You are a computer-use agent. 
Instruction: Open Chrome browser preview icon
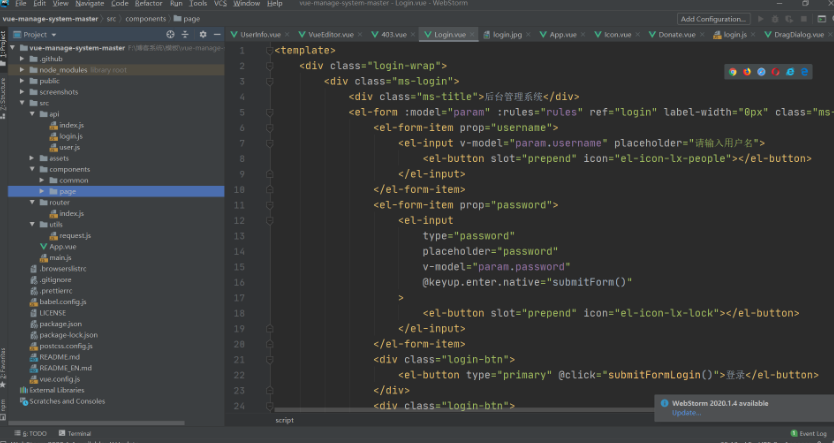tap(732, 72)
